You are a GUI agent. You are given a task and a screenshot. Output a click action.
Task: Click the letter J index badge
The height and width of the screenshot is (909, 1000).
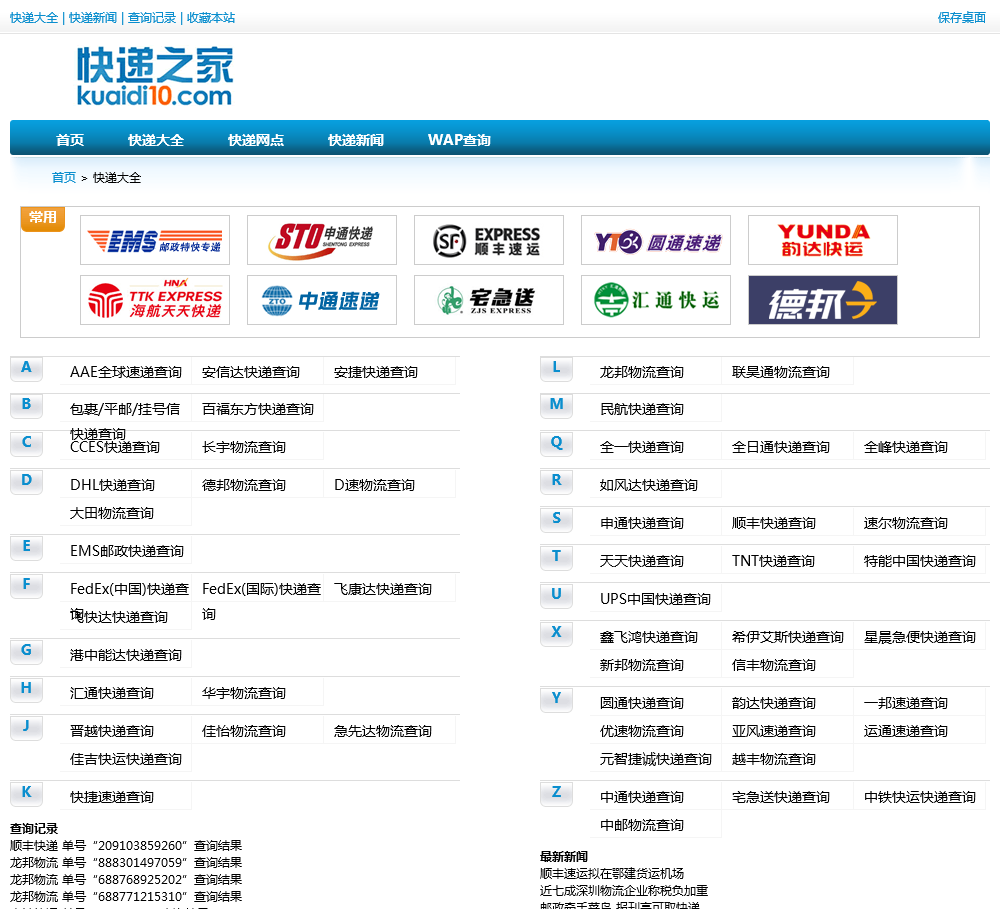point(26,727)
